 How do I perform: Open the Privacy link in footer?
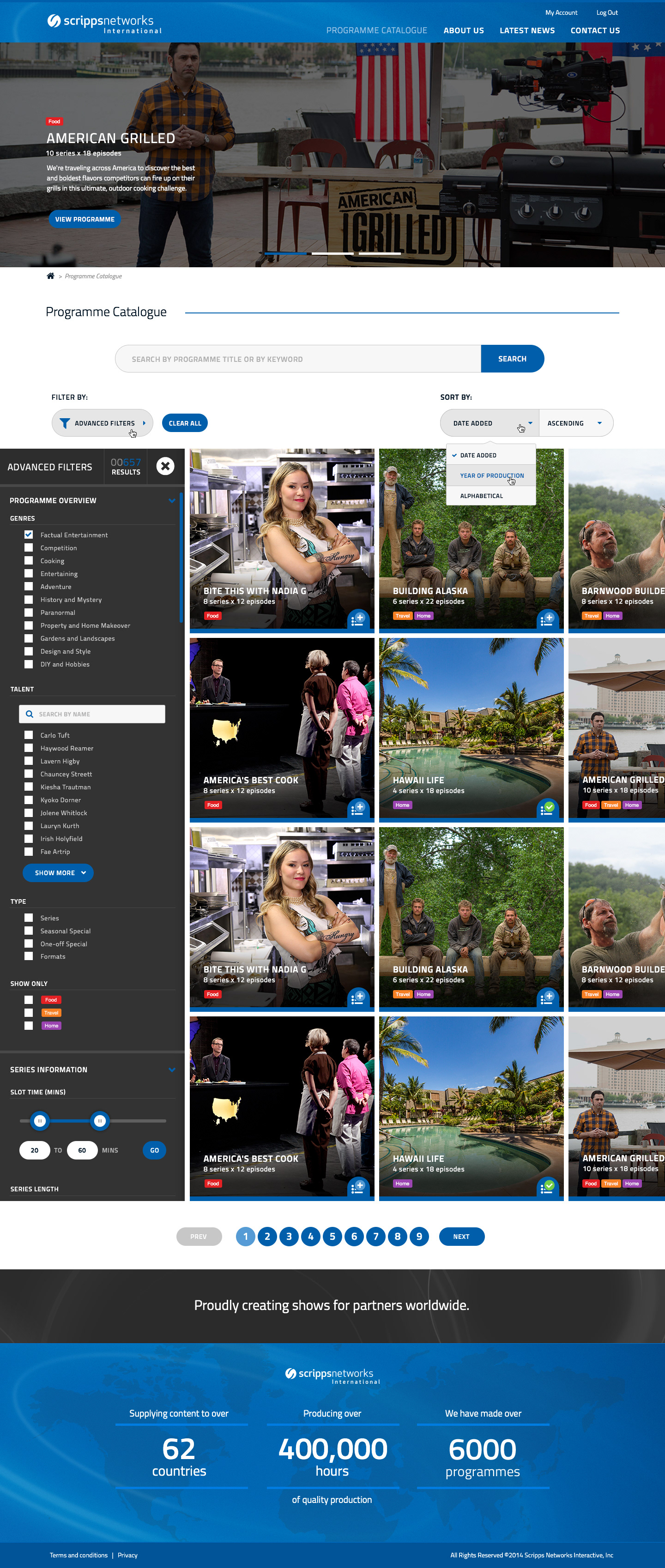tap(127, 1555)
